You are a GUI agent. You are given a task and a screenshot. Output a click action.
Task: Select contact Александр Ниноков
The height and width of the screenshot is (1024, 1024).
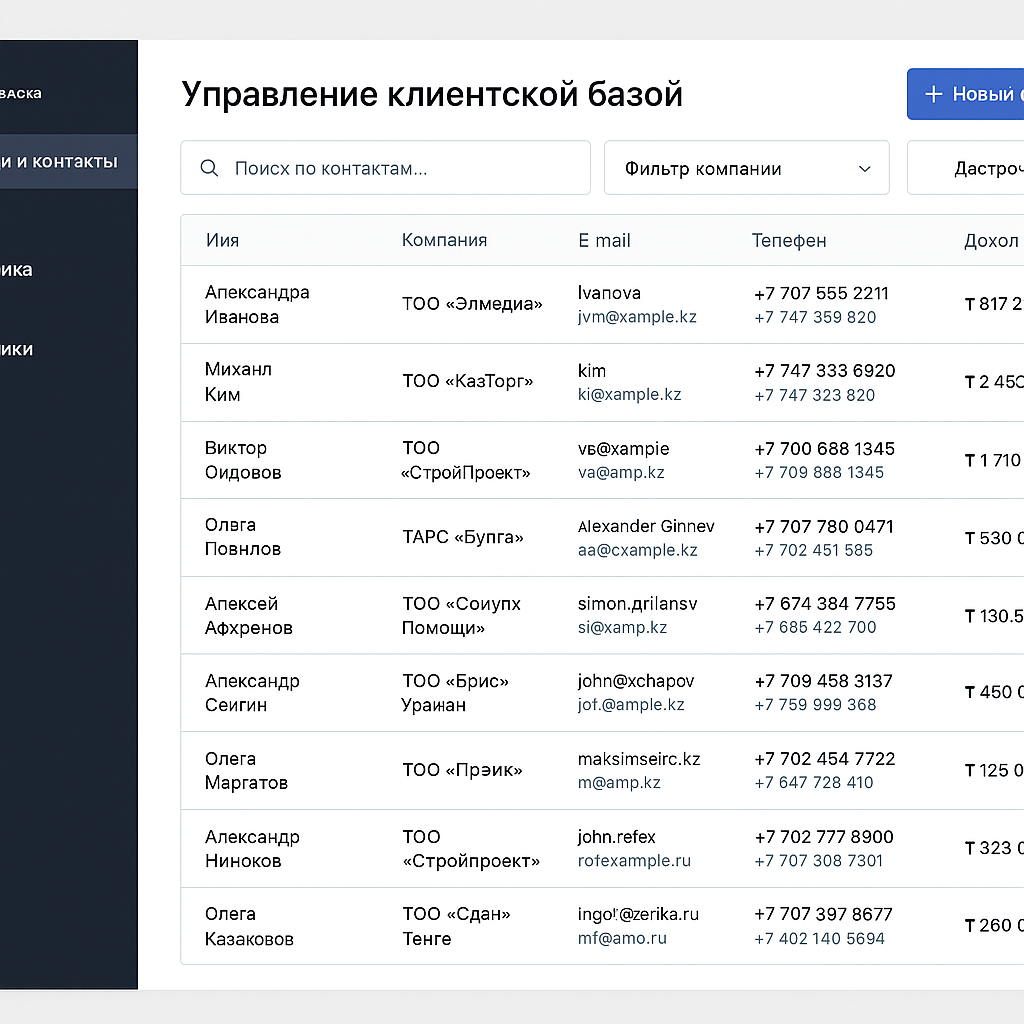(252, 848)
